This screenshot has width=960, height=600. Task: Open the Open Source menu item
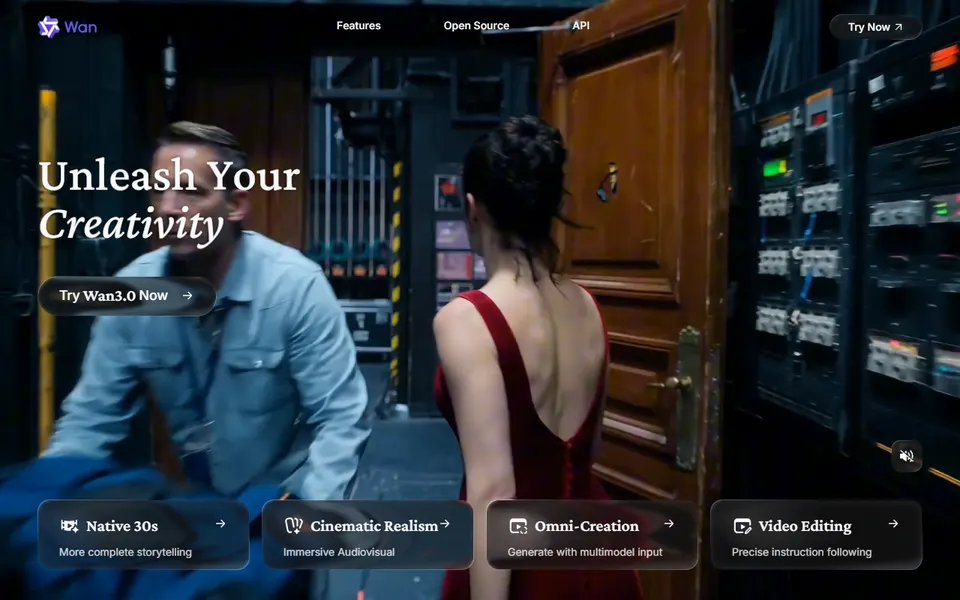[x=476, y=26]
